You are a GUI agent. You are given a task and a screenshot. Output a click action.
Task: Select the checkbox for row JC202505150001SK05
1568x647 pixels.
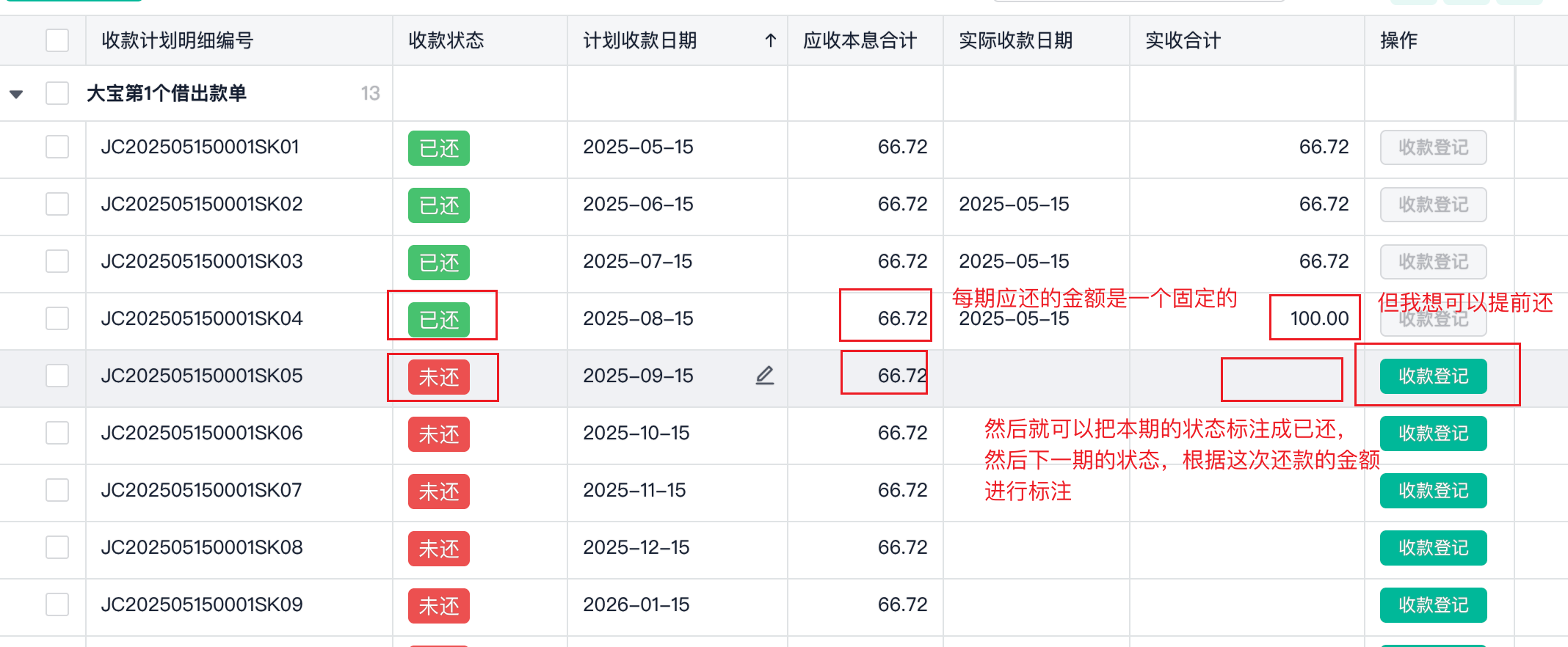coord(57,376)
